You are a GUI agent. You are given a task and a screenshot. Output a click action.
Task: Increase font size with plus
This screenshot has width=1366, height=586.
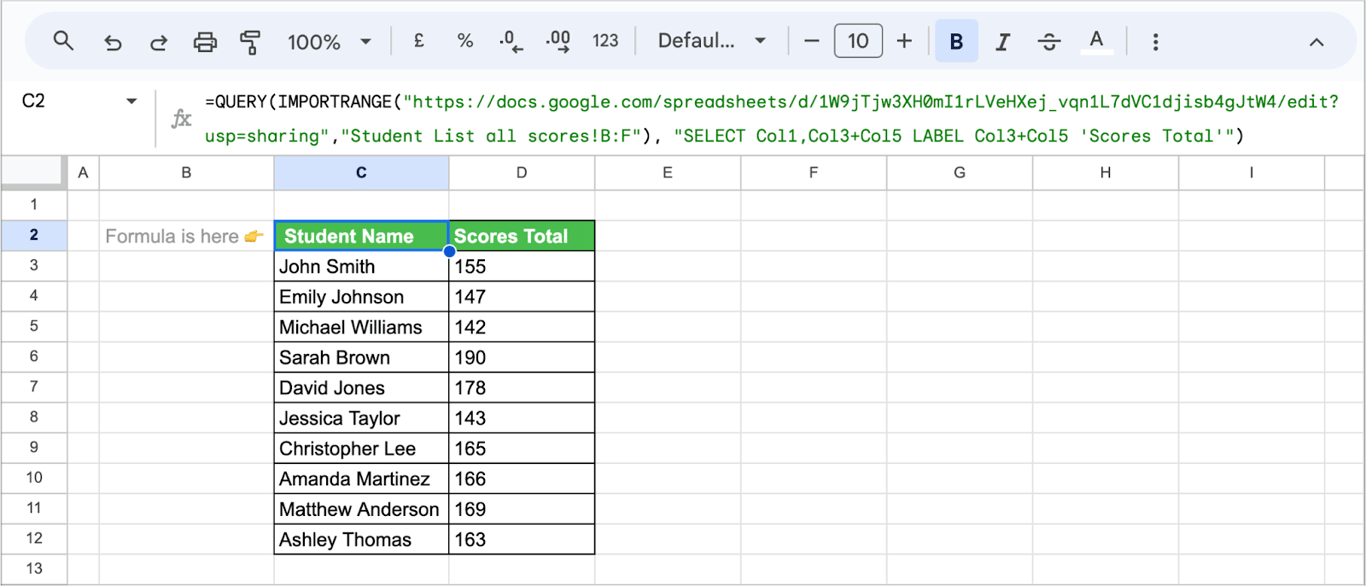(x=904, y=41)
